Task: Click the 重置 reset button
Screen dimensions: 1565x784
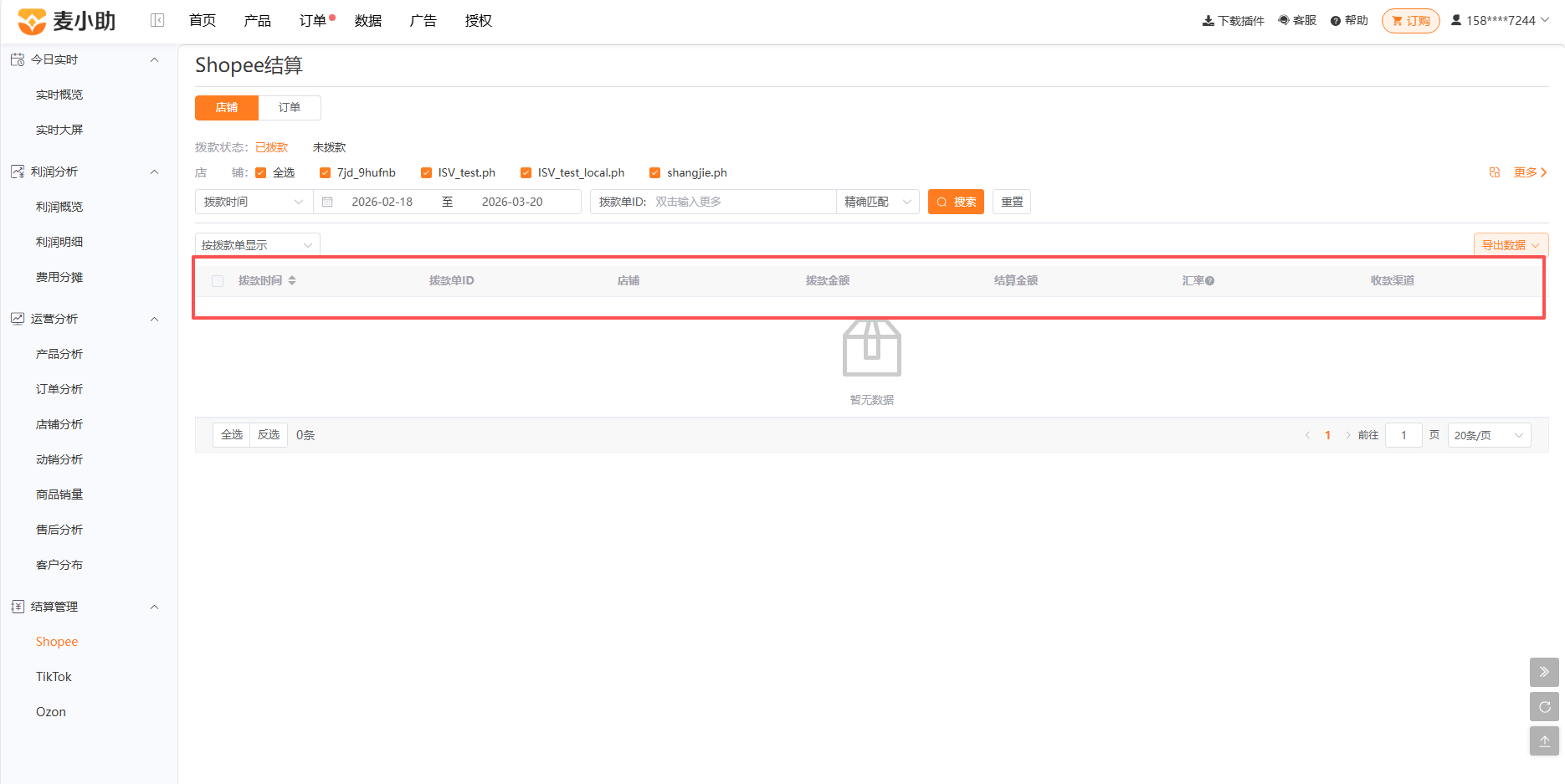Action: [1012, 202]
